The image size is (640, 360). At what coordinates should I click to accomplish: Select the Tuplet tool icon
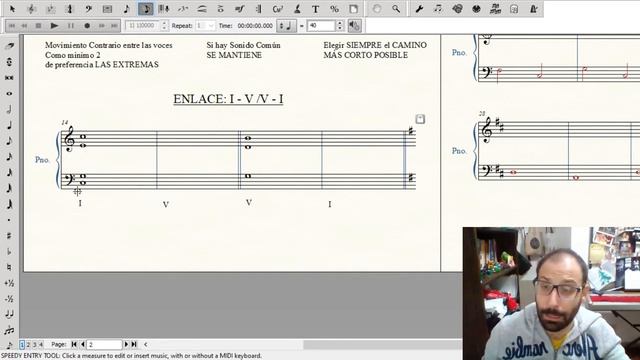[x=183, y=9]
